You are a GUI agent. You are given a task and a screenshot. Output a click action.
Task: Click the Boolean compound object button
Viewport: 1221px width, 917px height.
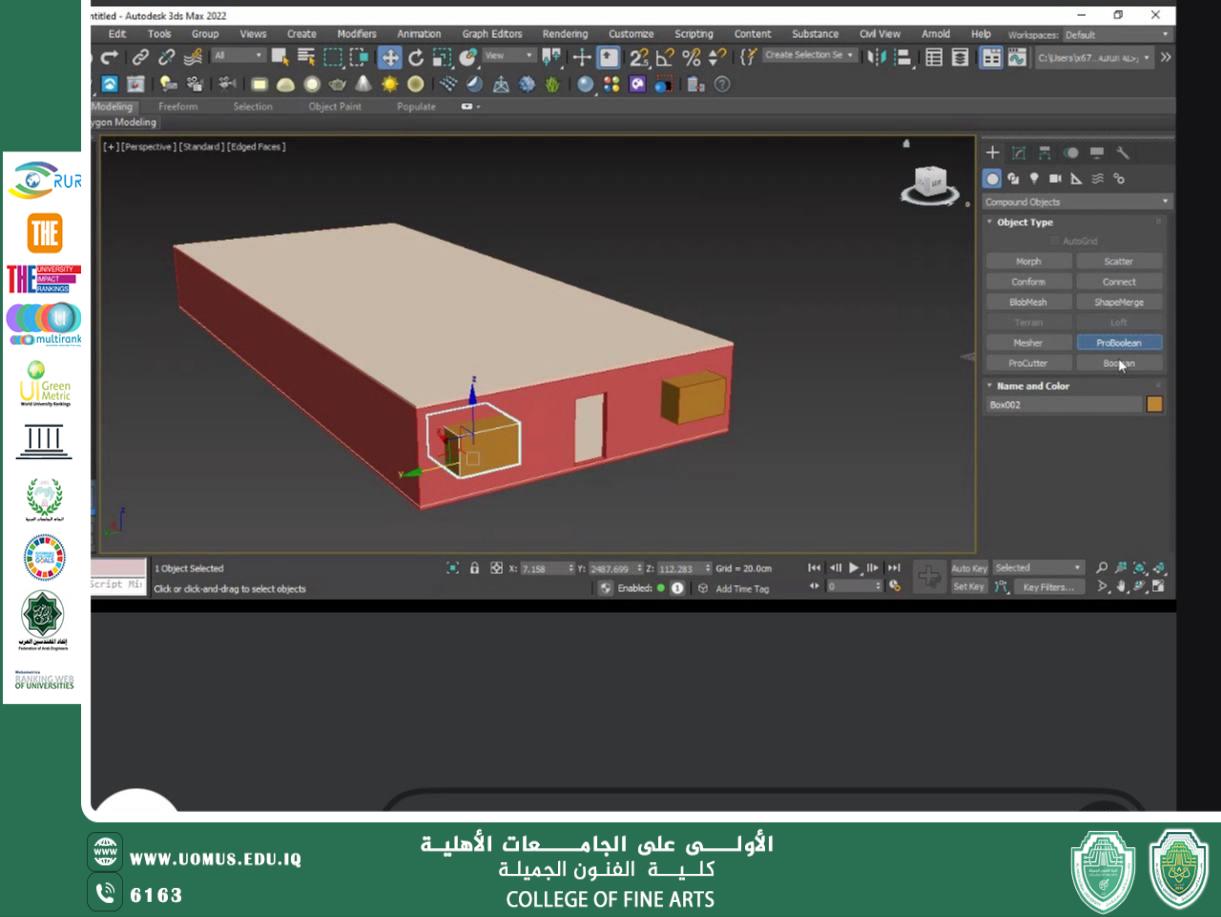pyautogui.click(x=1119, y=364)
